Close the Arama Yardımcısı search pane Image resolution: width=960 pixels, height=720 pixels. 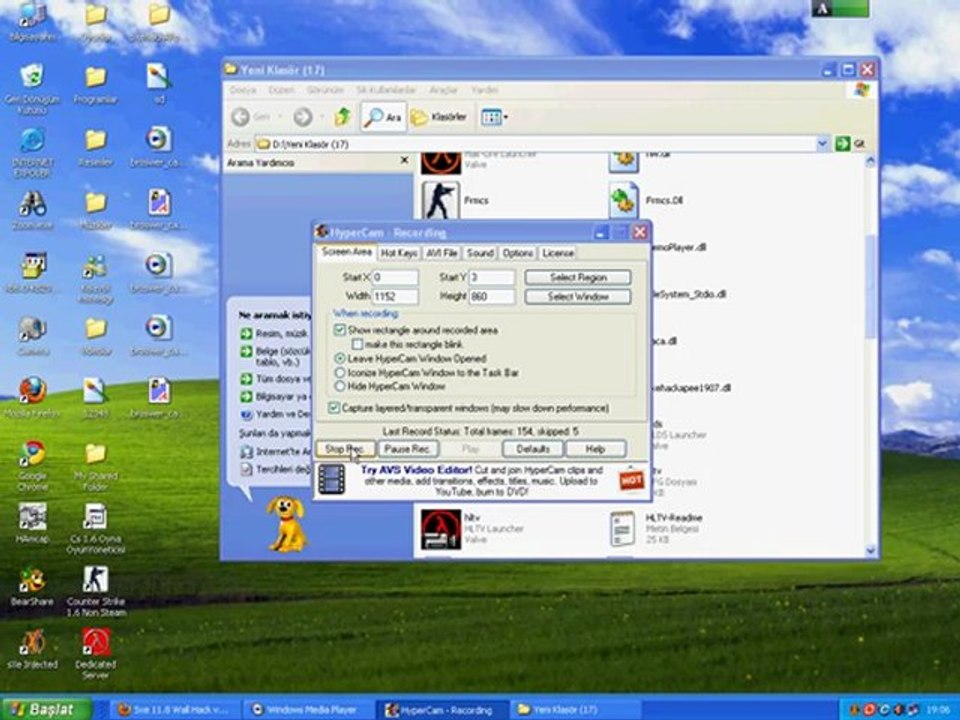pyautogui.click(x=404, y=160)
